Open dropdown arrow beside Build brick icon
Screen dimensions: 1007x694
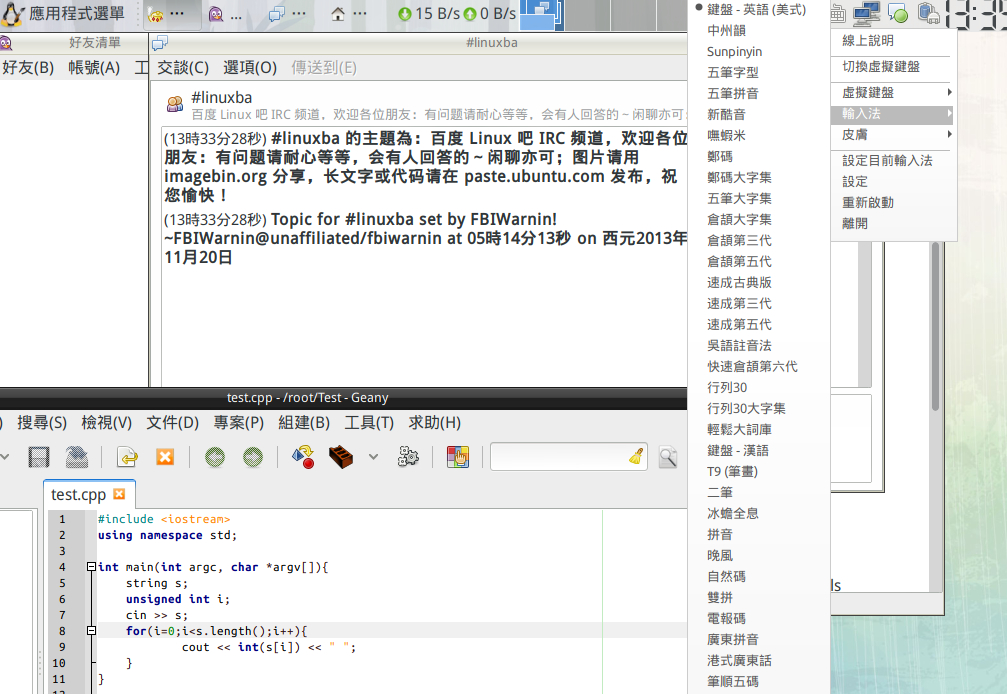pos(373,457)
